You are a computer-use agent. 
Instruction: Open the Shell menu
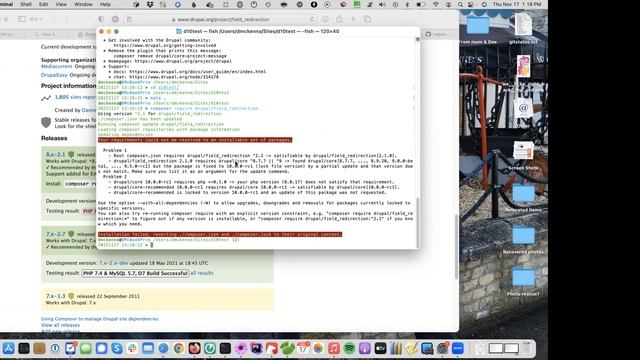coord(26,4)
